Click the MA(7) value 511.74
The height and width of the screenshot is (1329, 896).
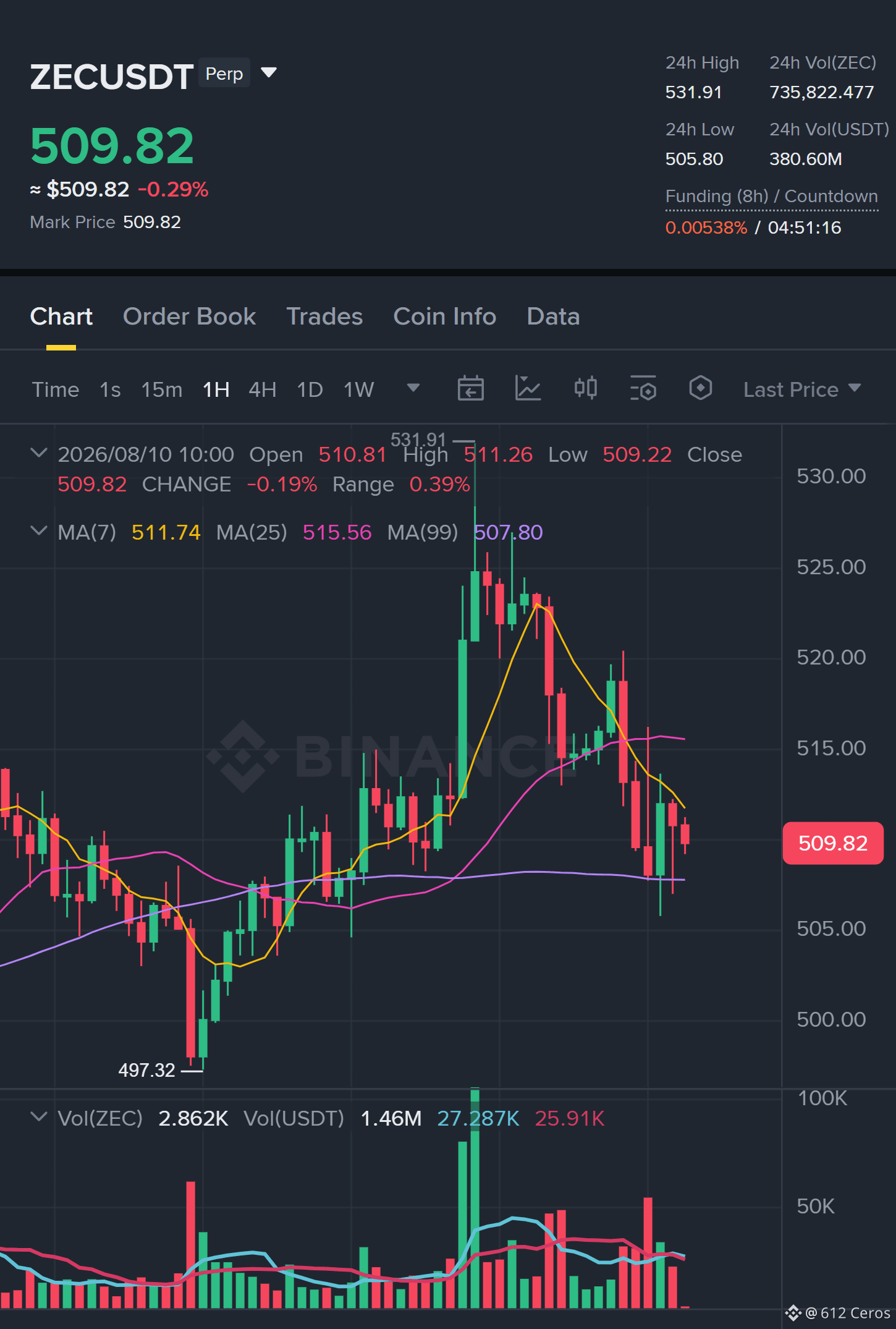[166, 532]
